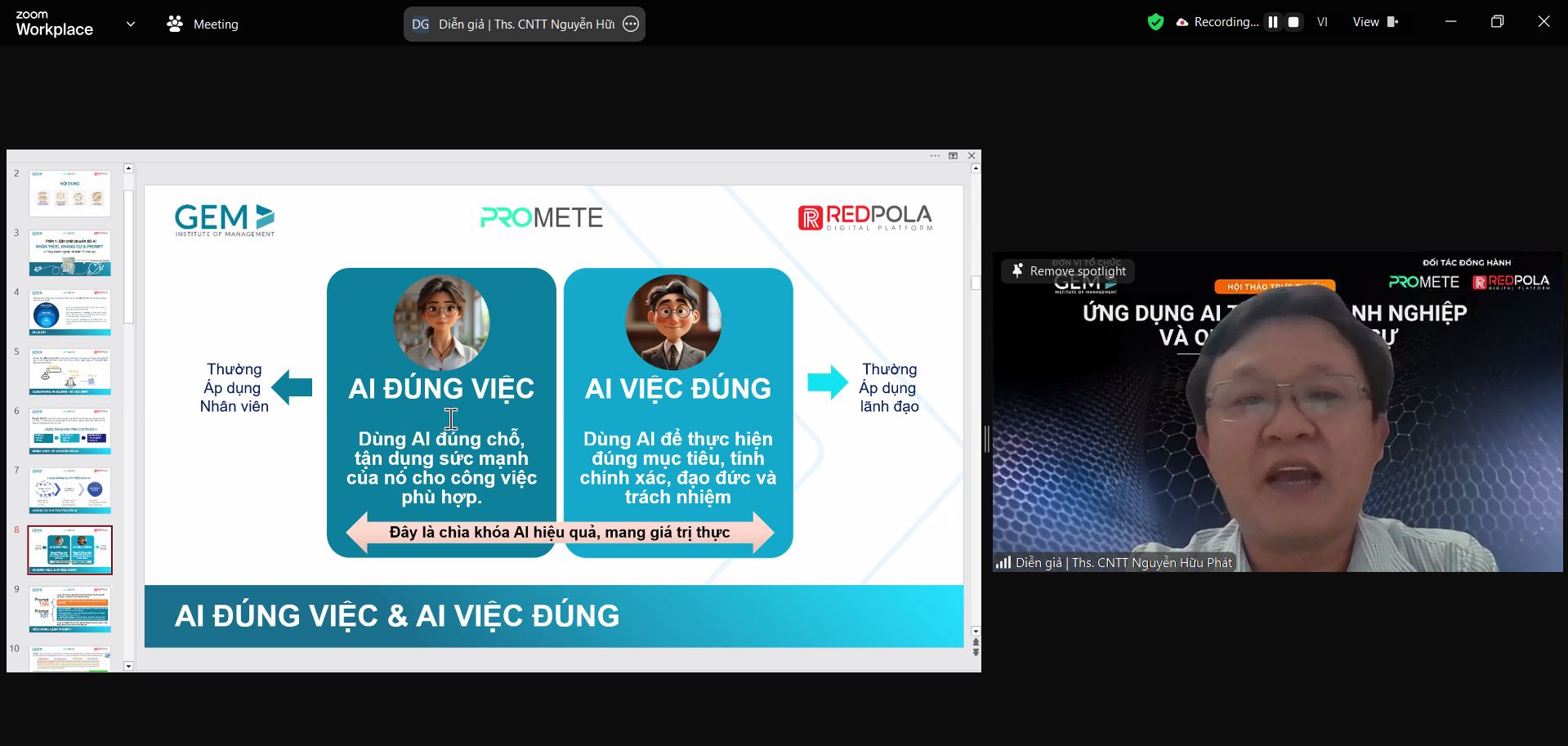Close the shared screen panel
1568x746 pixels.
tap(972, 155)
